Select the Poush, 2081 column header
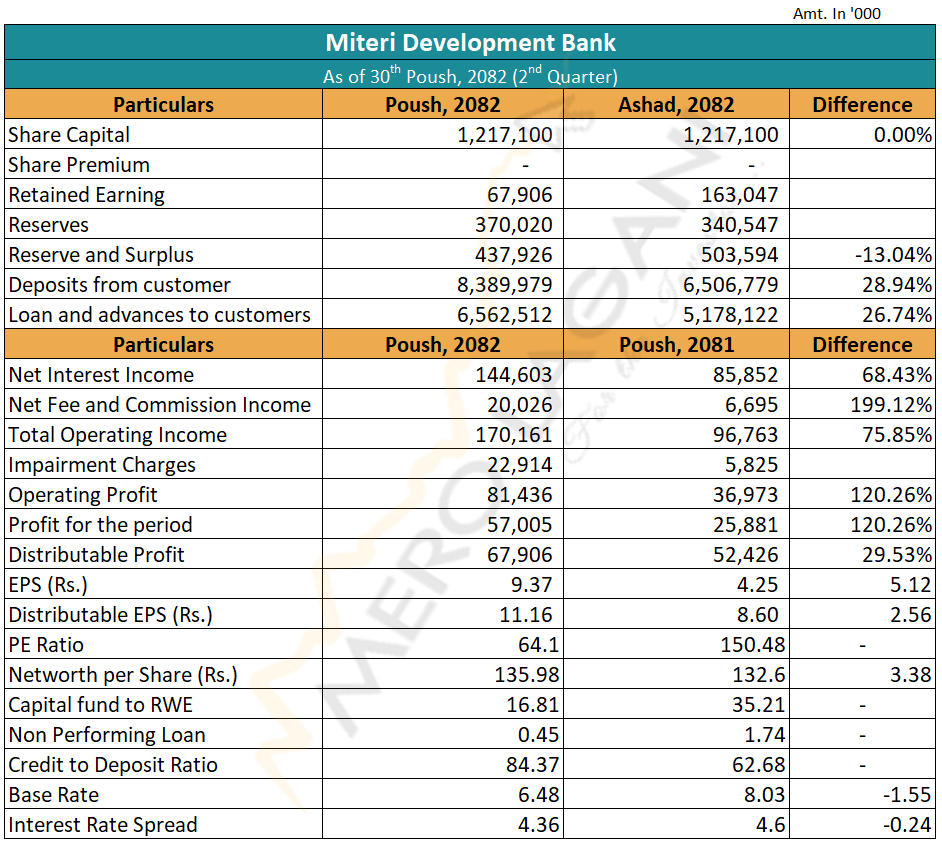Screen dimensions: 942x842 tap(676, 345)
